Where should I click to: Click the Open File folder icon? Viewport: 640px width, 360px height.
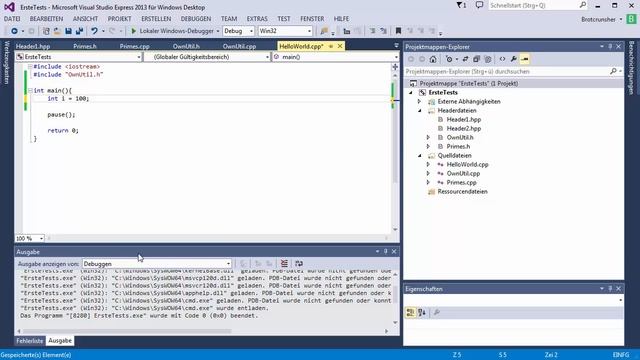tap(57, 31)
